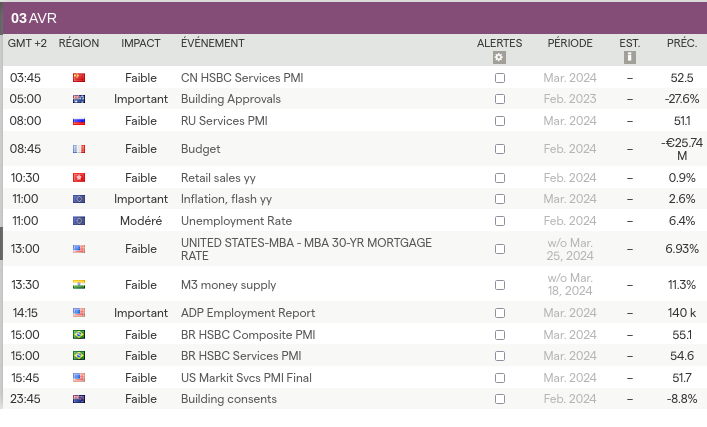The width and height of the screenshot is (707, 427).
Task: Click the EU flag on Unemployment Rate row
Action: coord(79,221)
